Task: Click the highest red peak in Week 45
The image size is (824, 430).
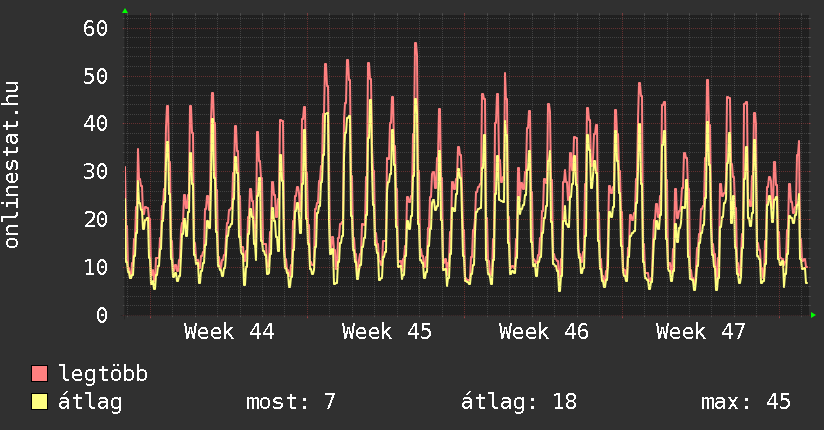Action: (x=415, y=44)
